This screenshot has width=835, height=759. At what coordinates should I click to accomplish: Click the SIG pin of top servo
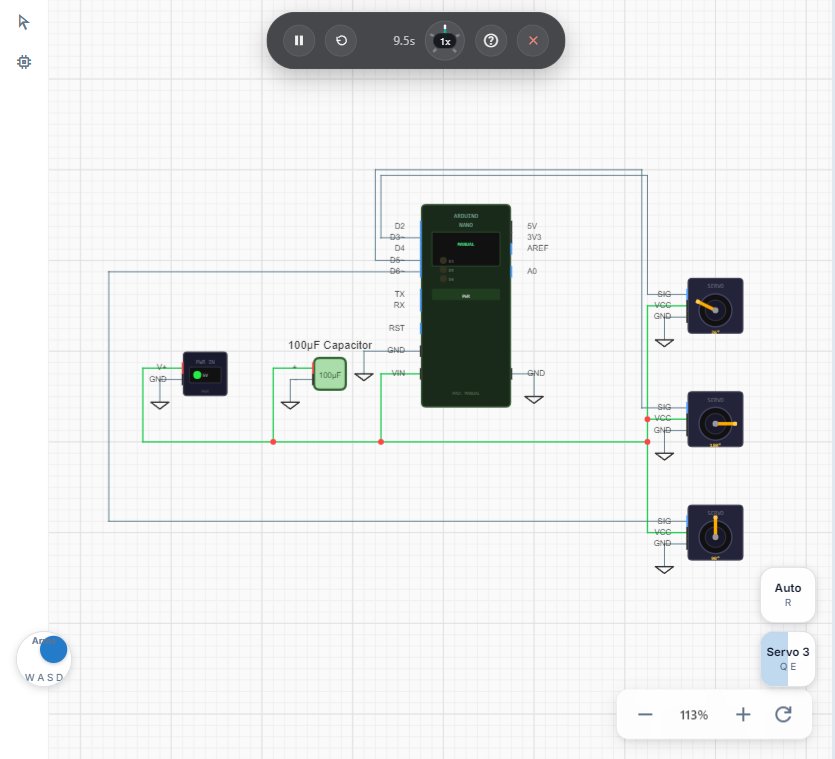click(x=664, y=294)
